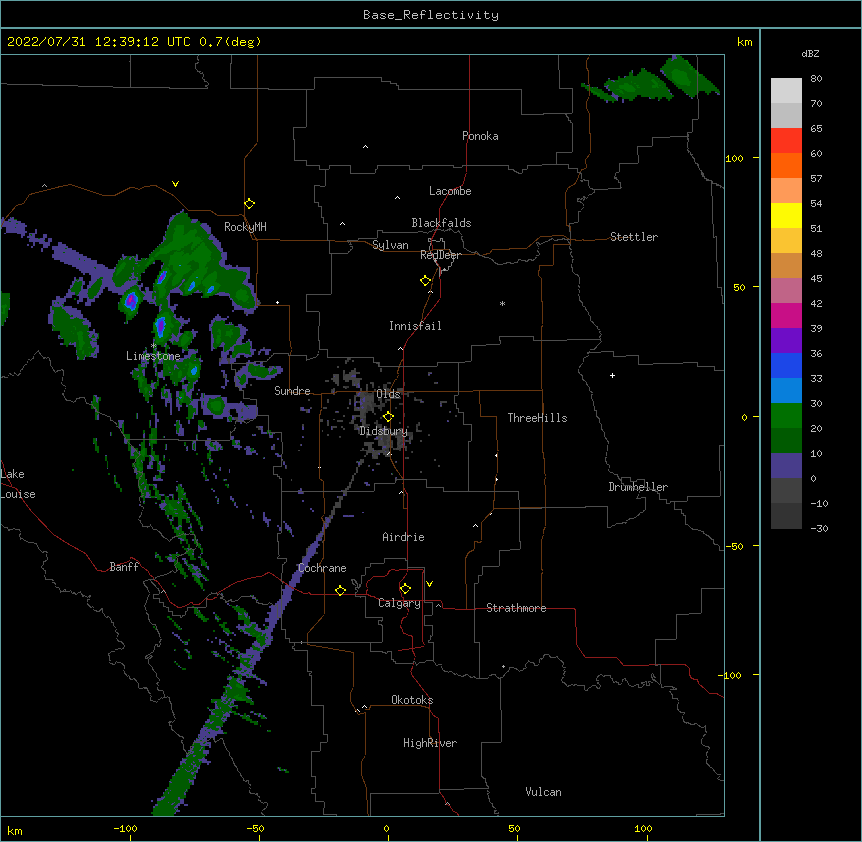
Task: Click the yellow diamond marker beside RockyMH
Action: [250, 204]
